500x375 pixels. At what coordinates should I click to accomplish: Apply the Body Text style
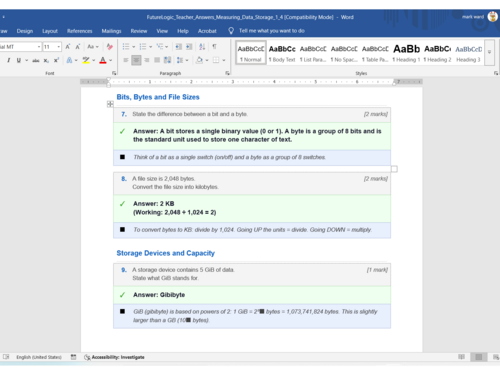tap(282, 52)
